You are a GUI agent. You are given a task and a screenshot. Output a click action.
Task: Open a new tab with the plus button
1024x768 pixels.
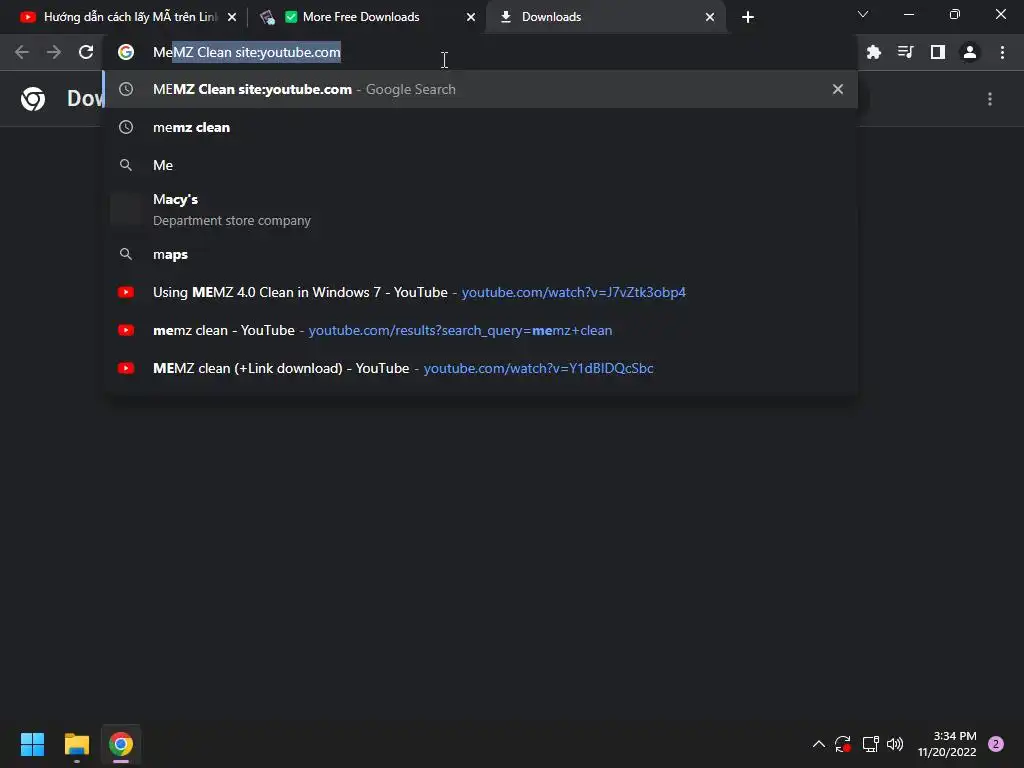point(748,17)
